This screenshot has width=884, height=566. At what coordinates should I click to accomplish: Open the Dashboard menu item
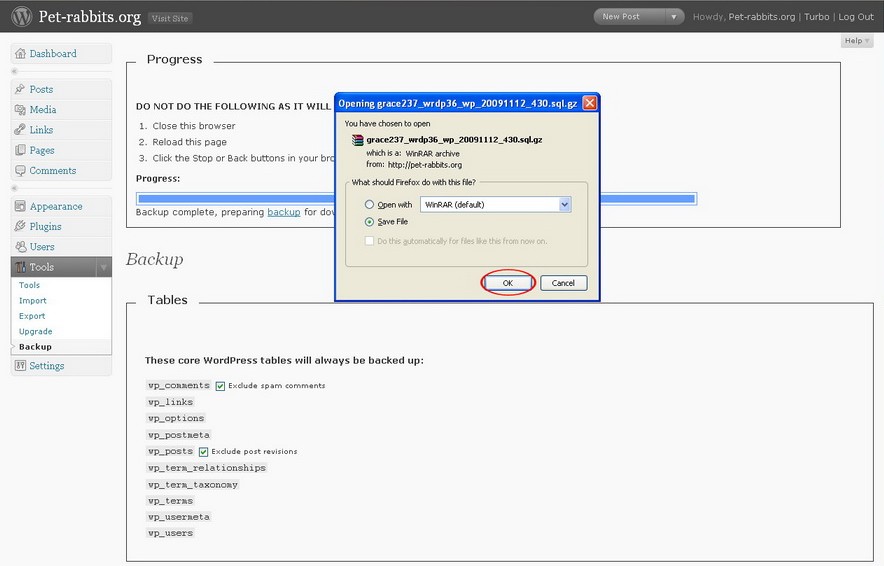pyautogui.click(x=53, y=54)
